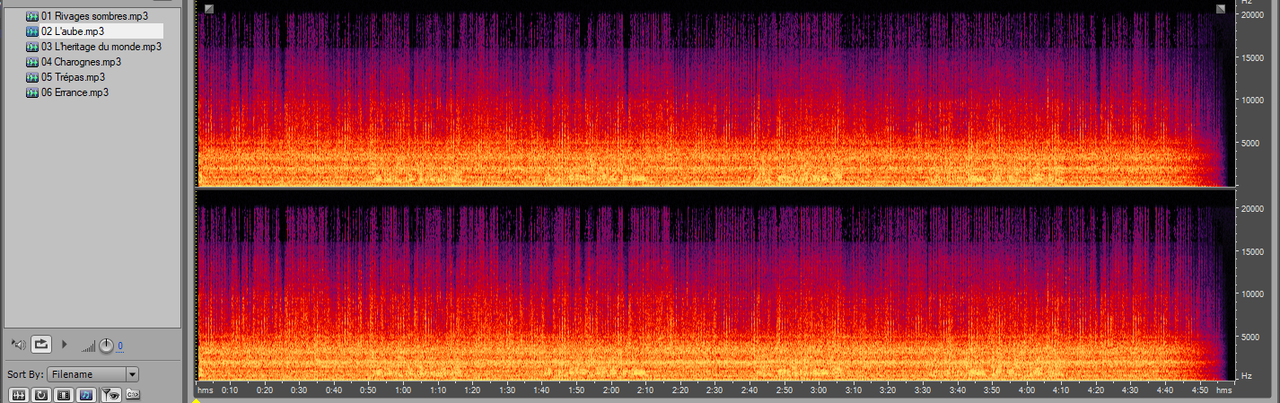The width and height of the screenshot is (1280, 403).
Task: Select file 02 L'aube.mp3
Action: (x=72, y=32)
